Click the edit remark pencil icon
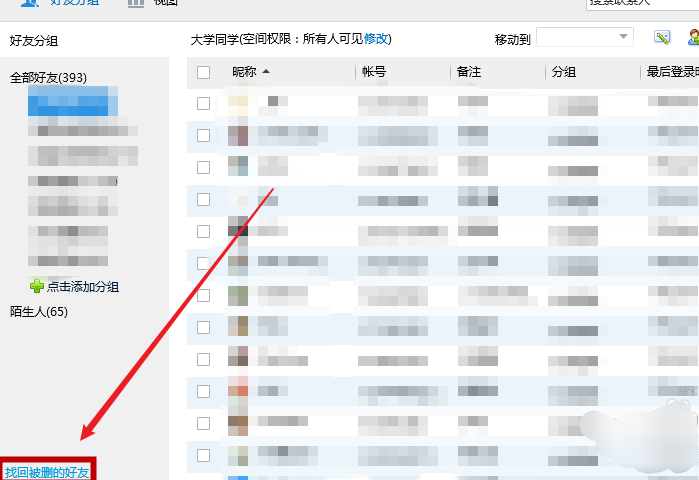699x480 pixels. tap(662, 37)
